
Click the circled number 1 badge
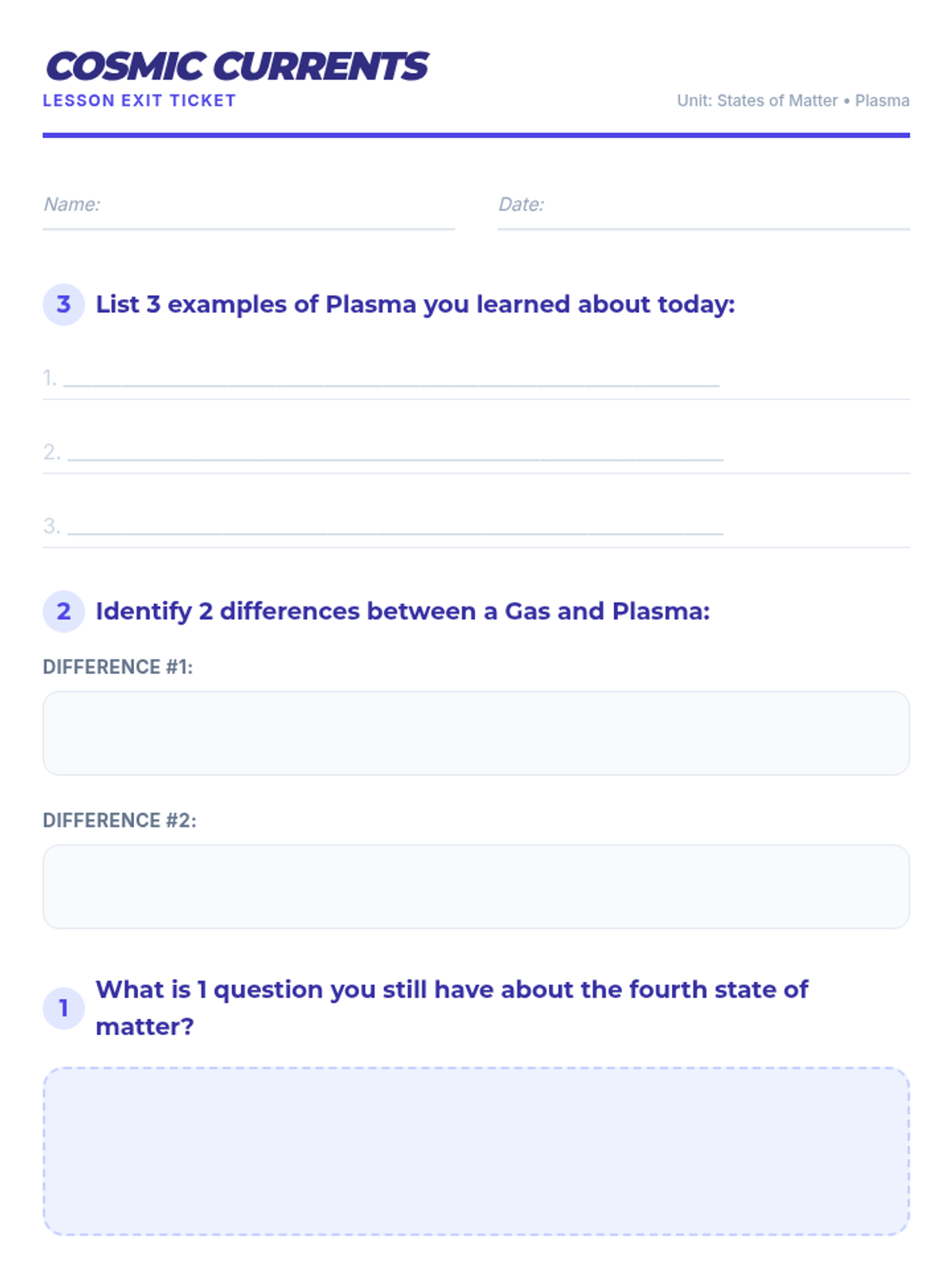63,1008
